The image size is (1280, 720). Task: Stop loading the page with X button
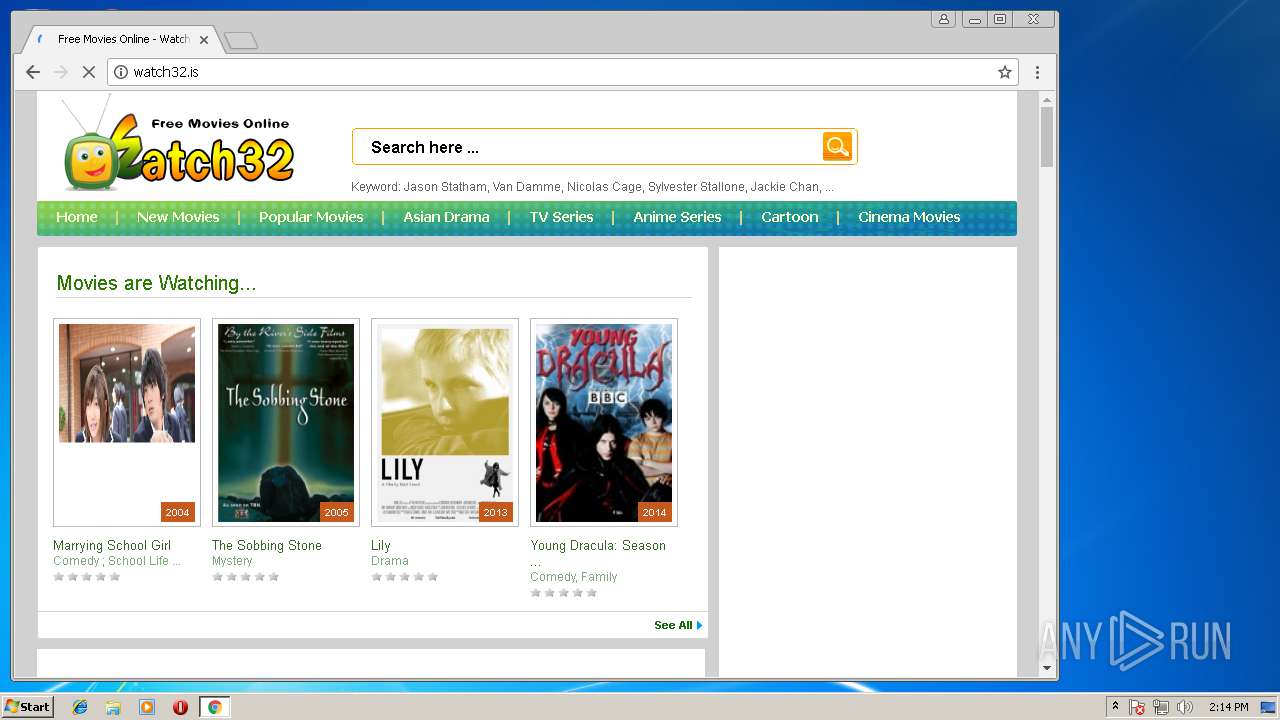pyautogui.click(x=88, y=72)
